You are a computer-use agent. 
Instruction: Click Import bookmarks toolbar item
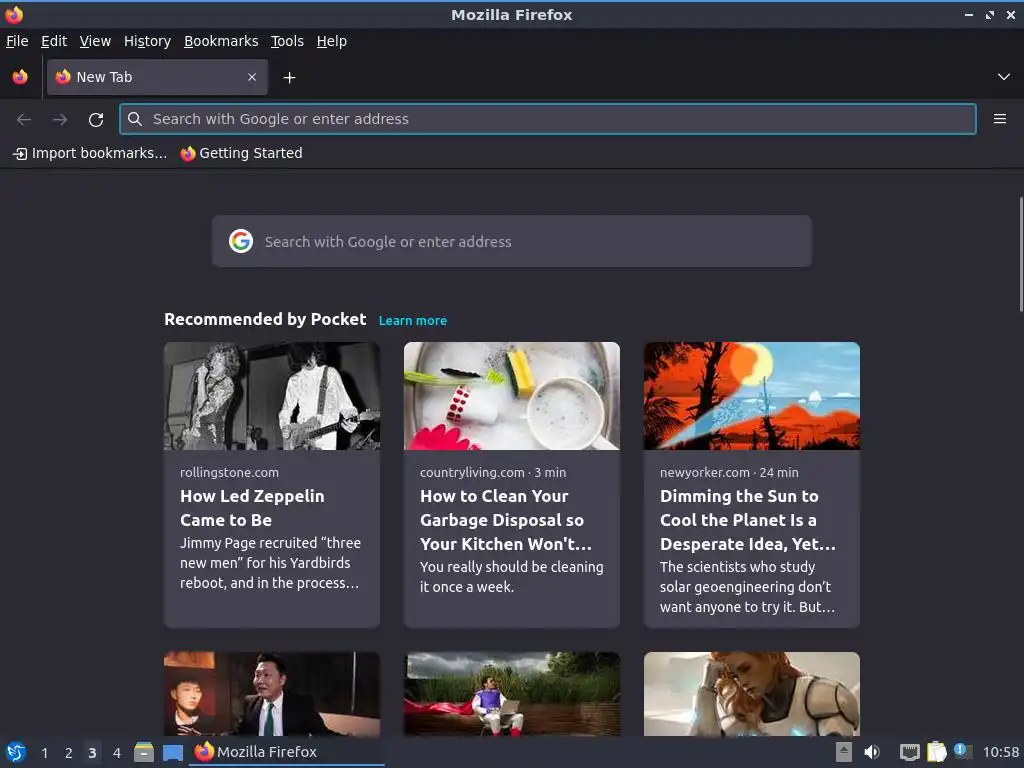pyautogui.click(x=90, y=153)
